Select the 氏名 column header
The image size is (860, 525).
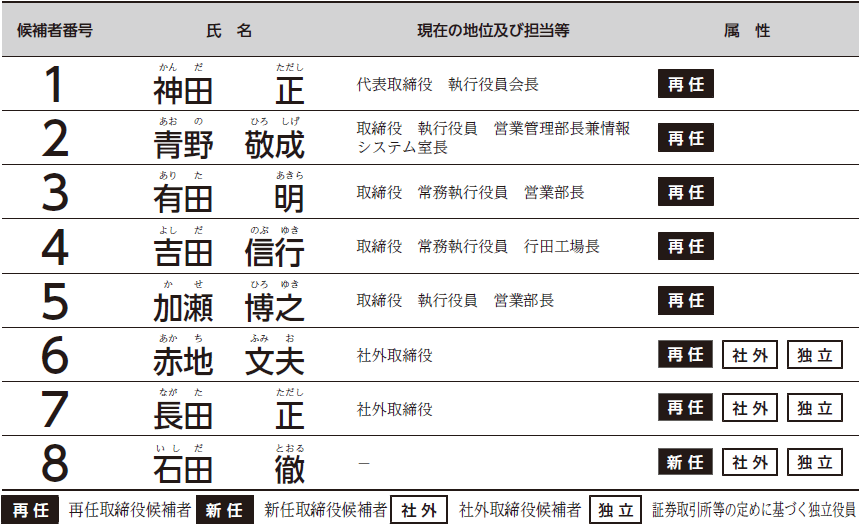coord(229,30)
